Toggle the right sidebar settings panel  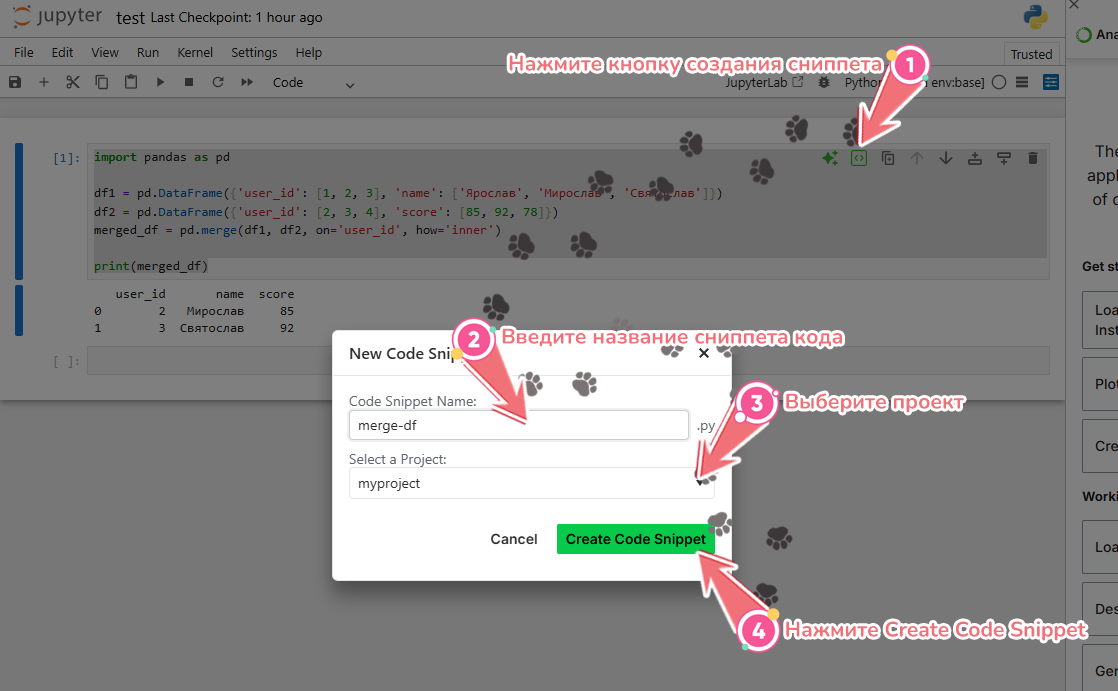pyautogui.click(x=1050, y=83)
